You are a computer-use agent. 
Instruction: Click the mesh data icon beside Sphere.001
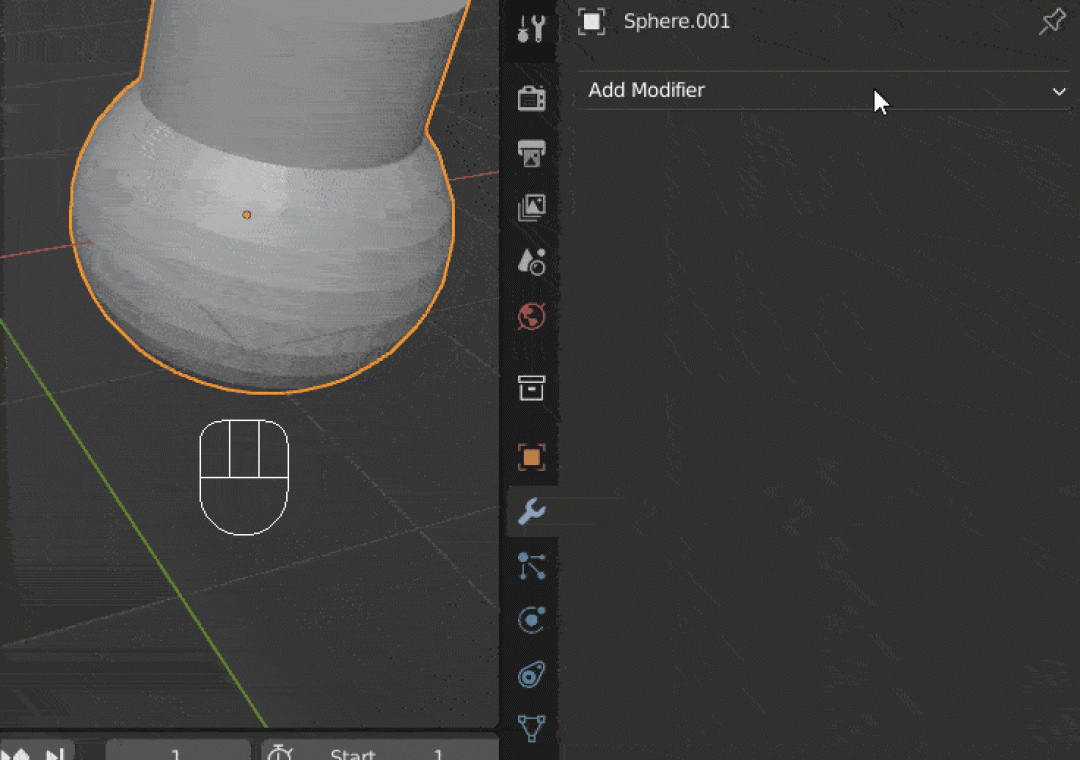coord(592,20)
